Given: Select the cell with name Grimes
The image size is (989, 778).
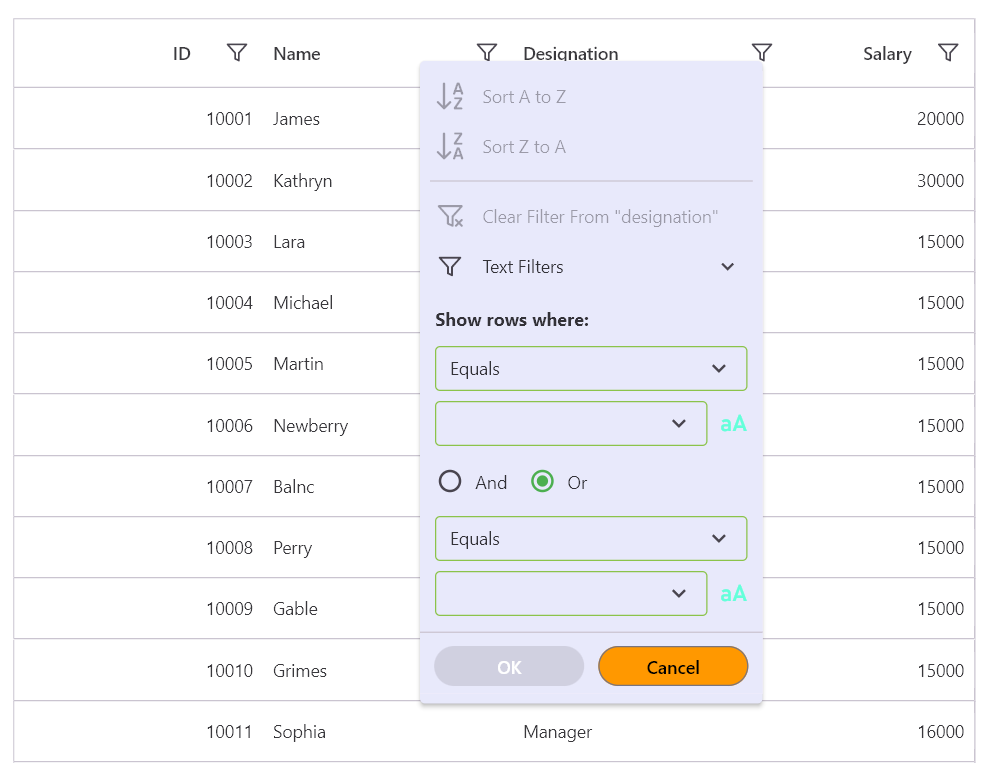Looking at the screenshot, I should pyautogui.click(x=300, y=670).
